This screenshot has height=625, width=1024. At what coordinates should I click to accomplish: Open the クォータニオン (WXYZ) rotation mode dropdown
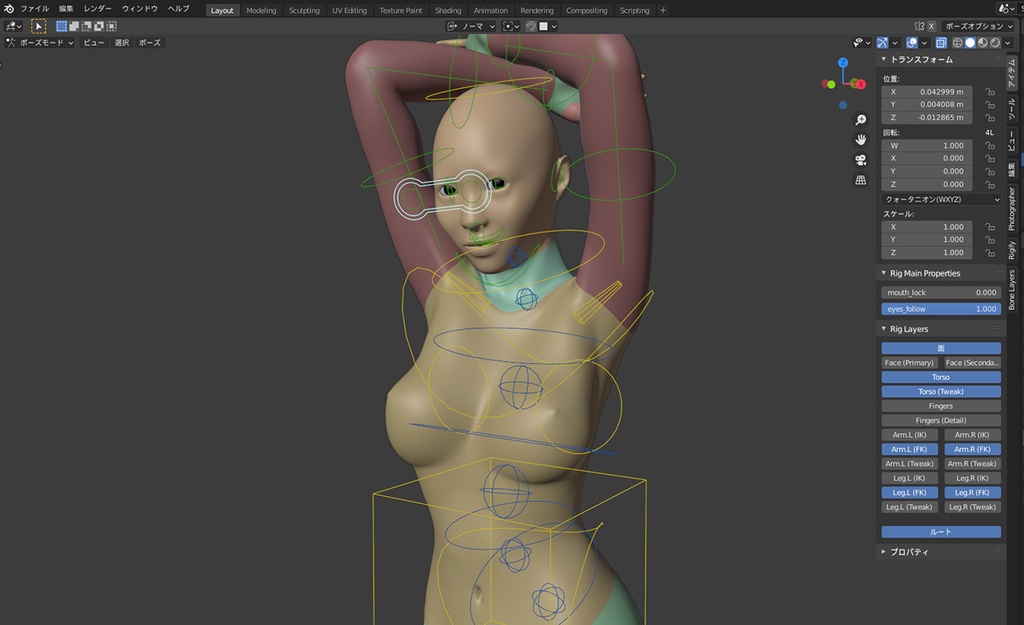[x=941, y=198]
